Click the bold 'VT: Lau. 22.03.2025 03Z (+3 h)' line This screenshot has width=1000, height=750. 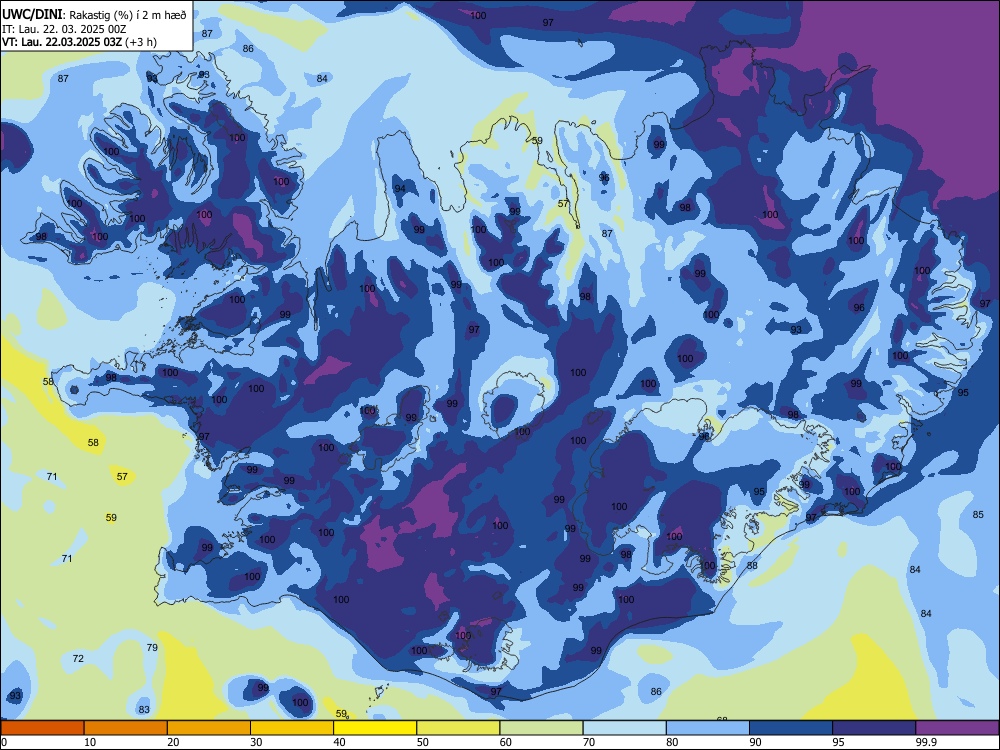79,42
